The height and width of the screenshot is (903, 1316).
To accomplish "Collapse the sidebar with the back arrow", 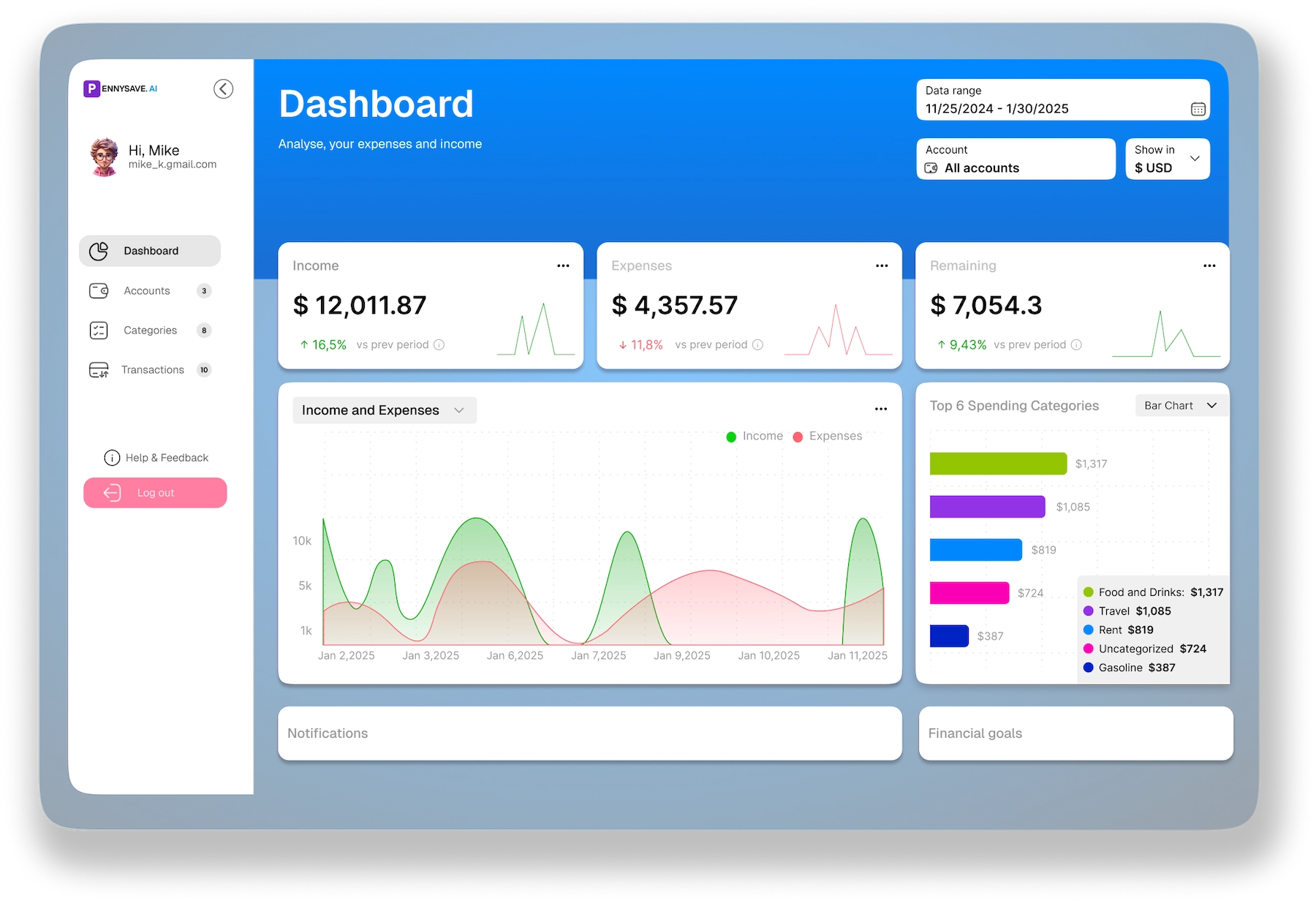I will 223,88.
